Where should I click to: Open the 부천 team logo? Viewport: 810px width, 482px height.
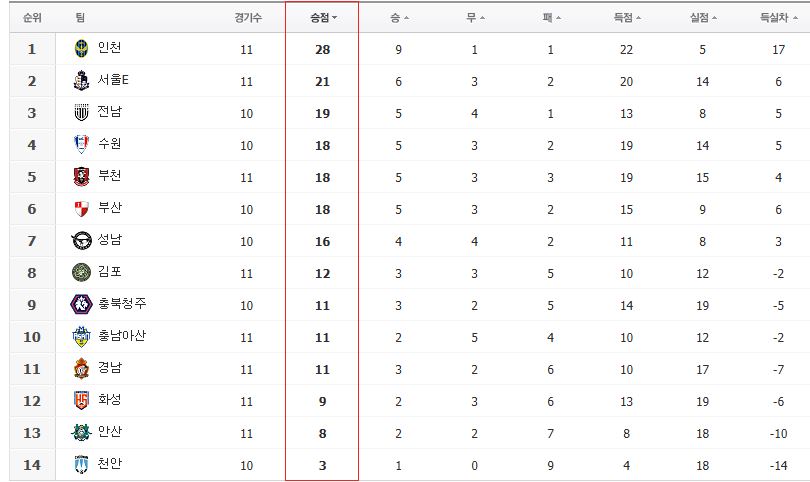tap(81, 177)
